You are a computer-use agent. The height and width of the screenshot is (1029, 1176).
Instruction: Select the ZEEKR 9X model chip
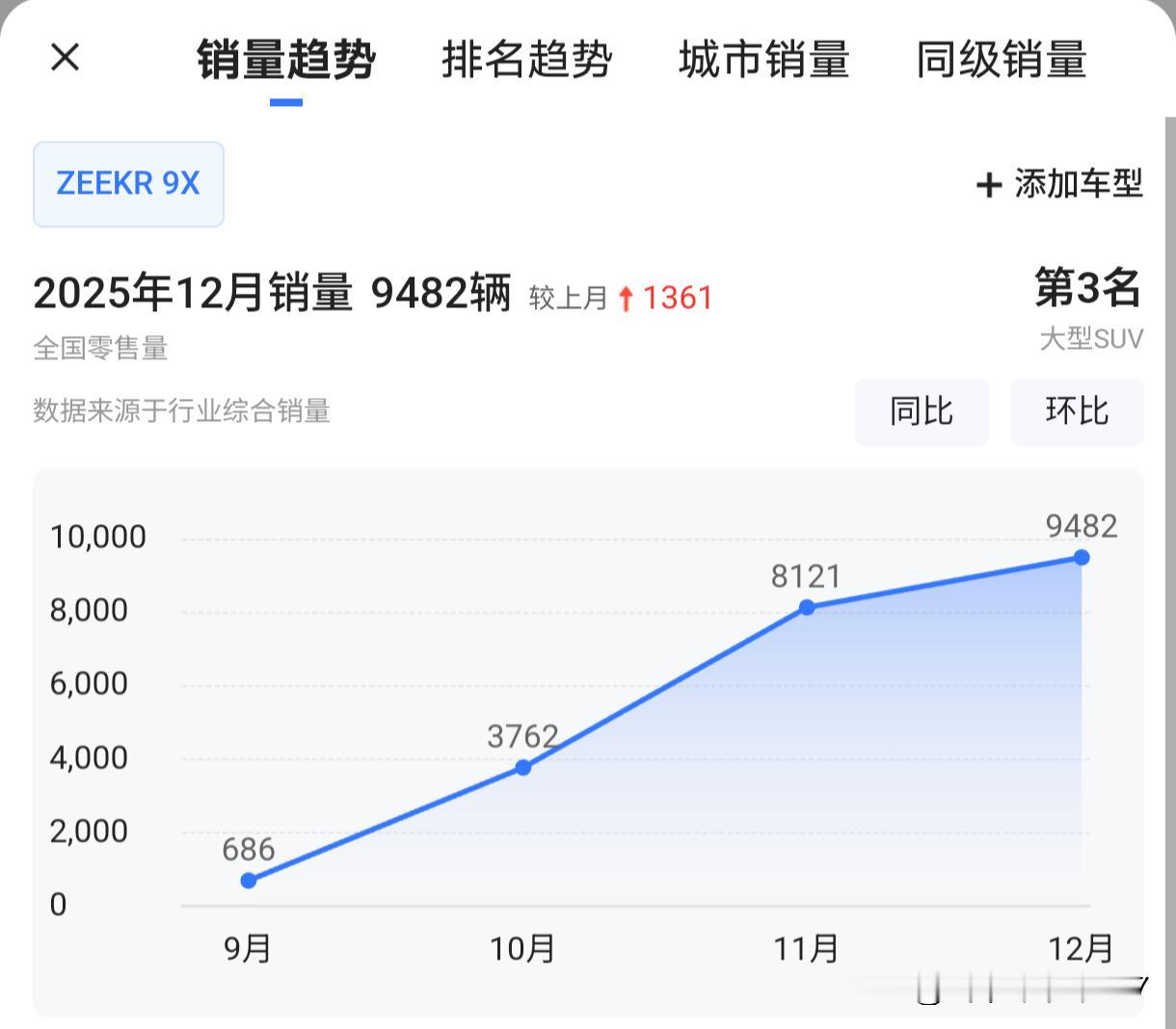128,184
